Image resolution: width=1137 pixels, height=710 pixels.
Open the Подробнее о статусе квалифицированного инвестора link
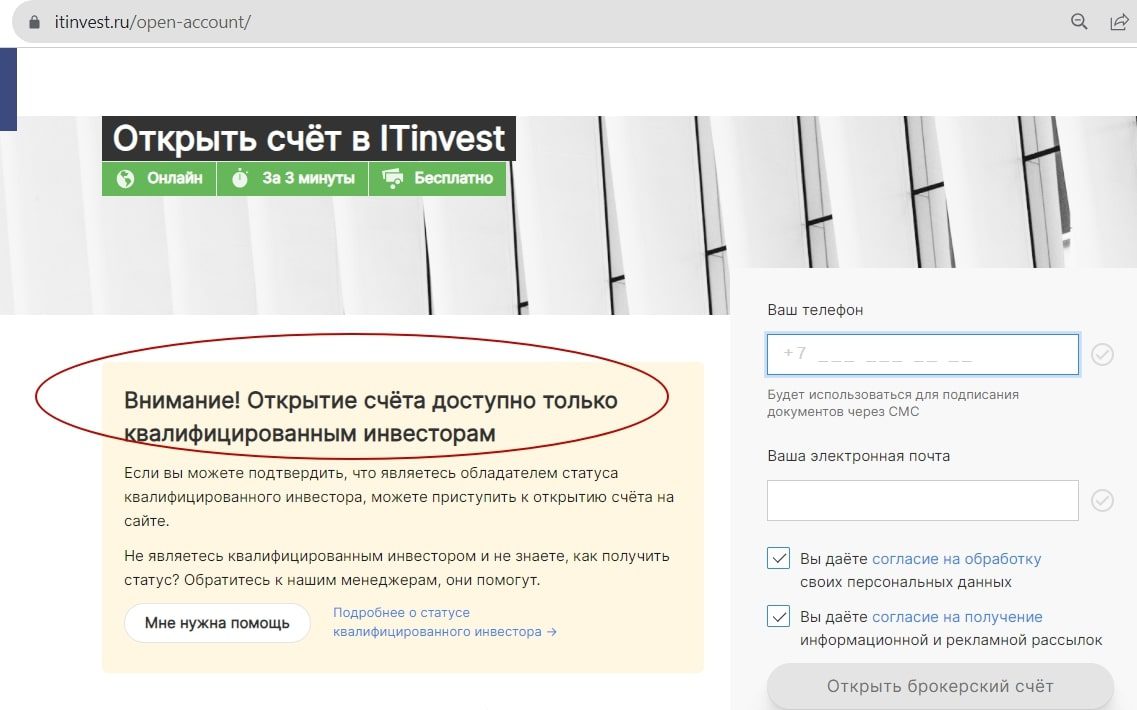click(445, 622)
